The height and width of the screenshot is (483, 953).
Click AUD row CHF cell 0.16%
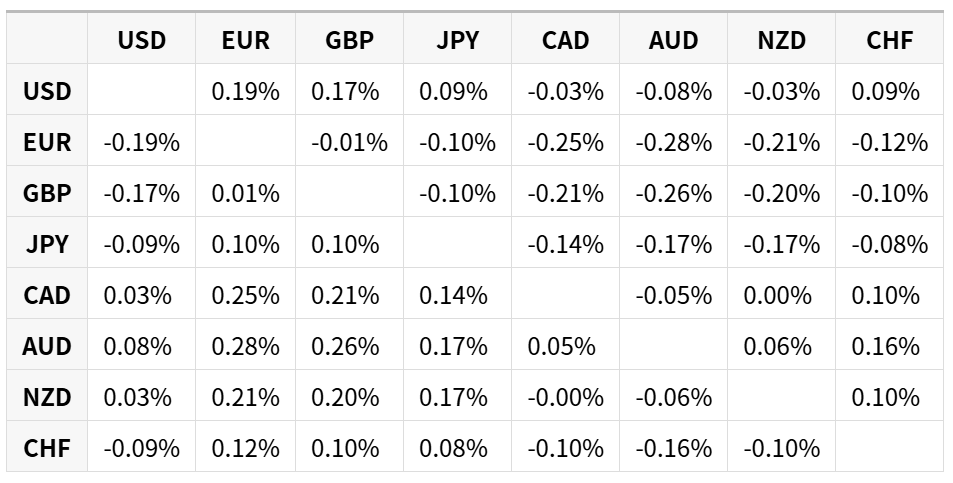point(889,345)
